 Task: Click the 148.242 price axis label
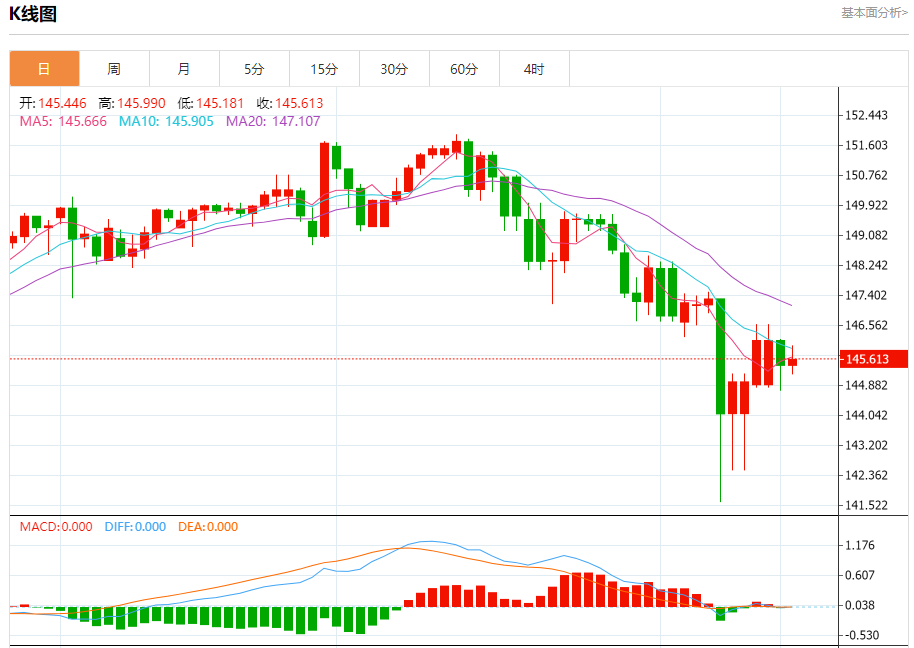click(866, 265)
